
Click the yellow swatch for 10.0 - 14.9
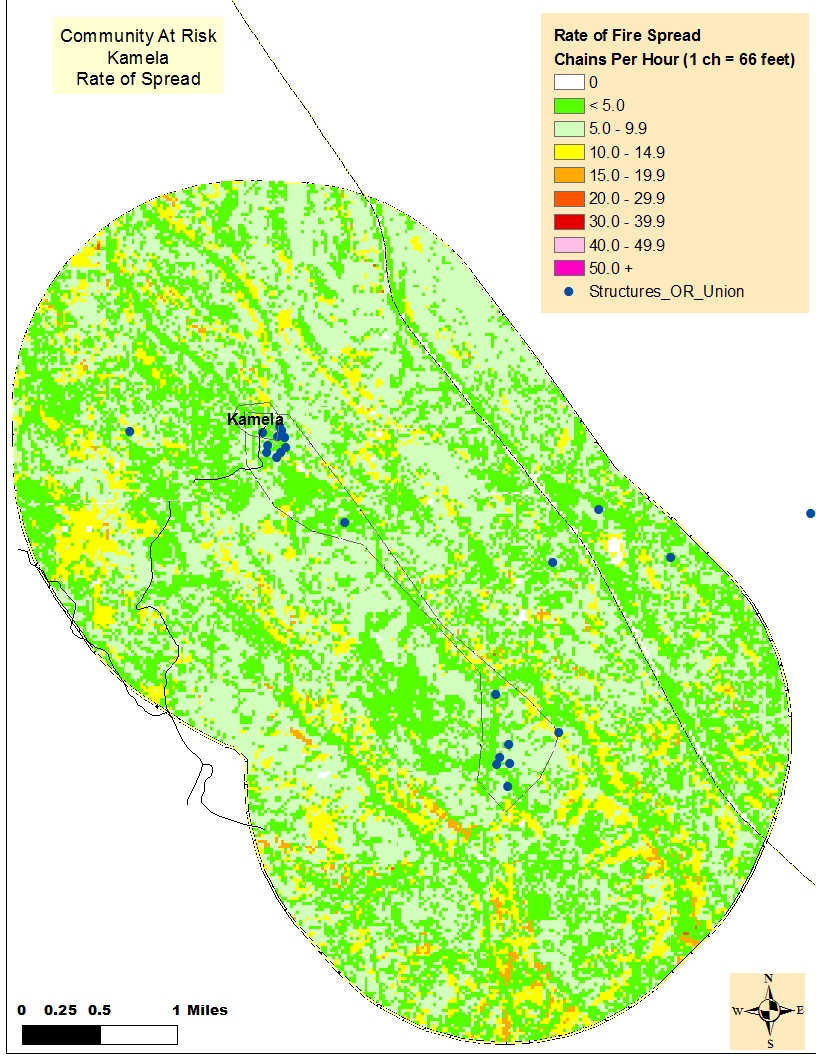pyautogui.click(x=569, y=152)
